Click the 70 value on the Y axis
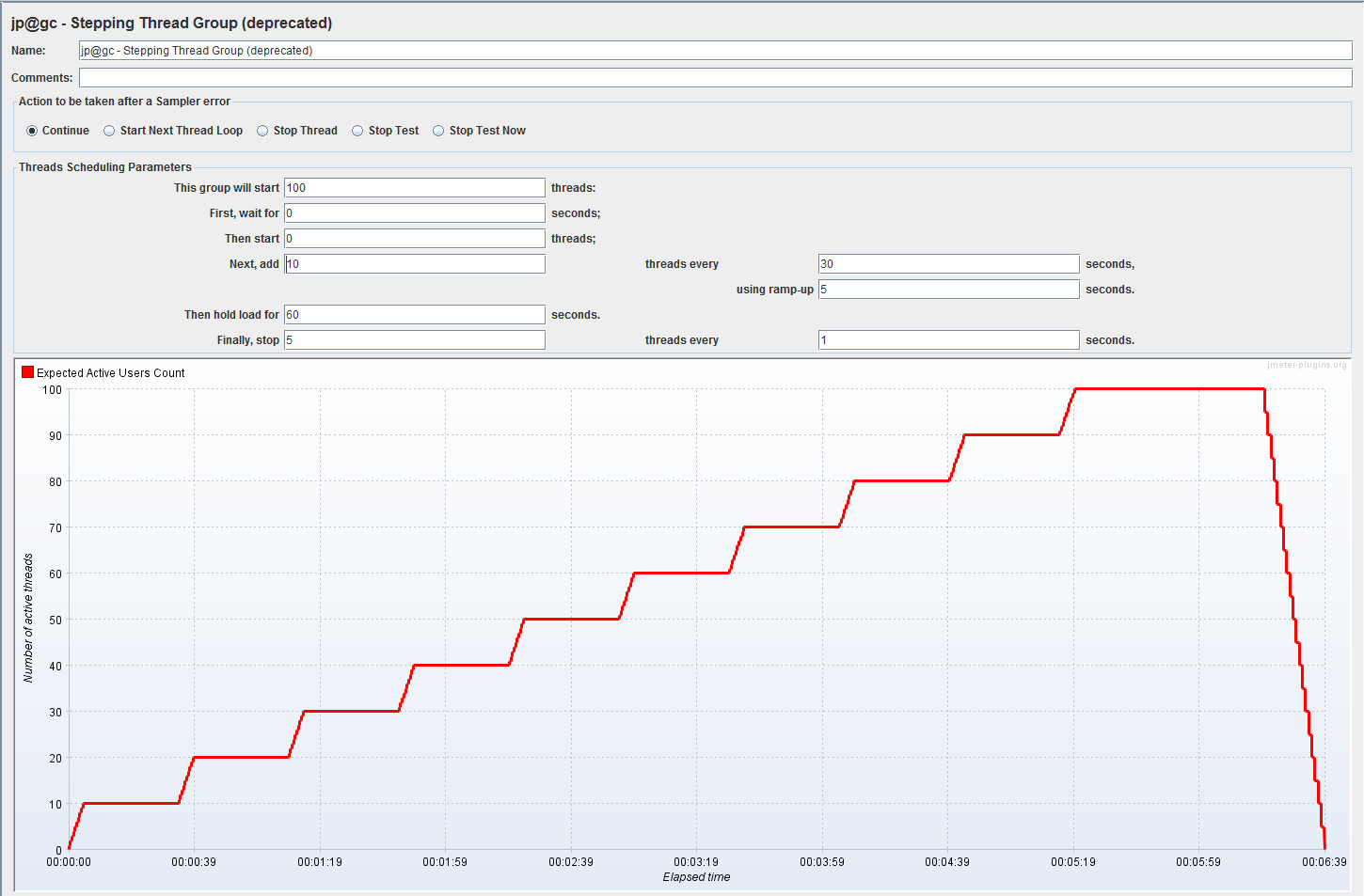 coord(56,528)
